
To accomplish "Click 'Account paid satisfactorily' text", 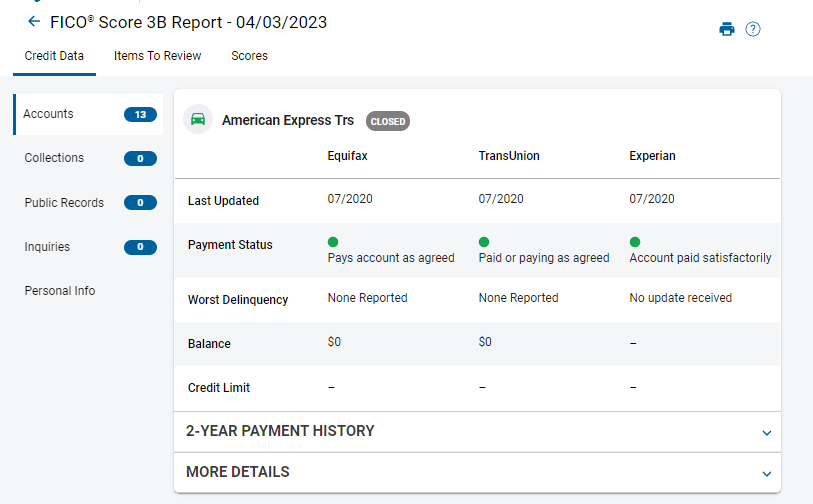I will [x=700, y=258].
